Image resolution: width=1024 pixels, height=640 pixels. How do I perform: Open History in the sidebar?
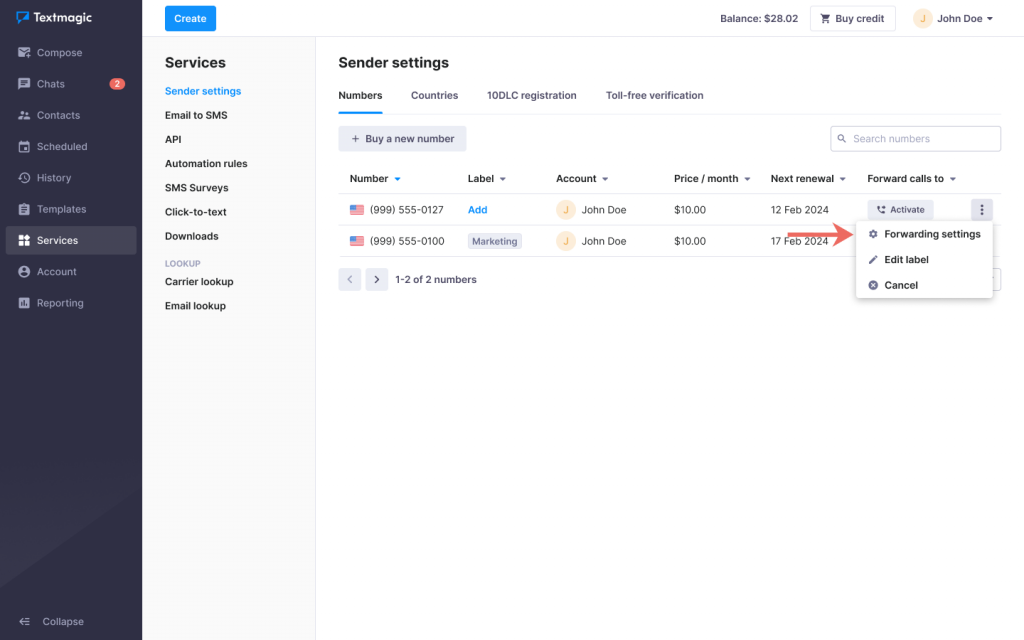point(53,178)
